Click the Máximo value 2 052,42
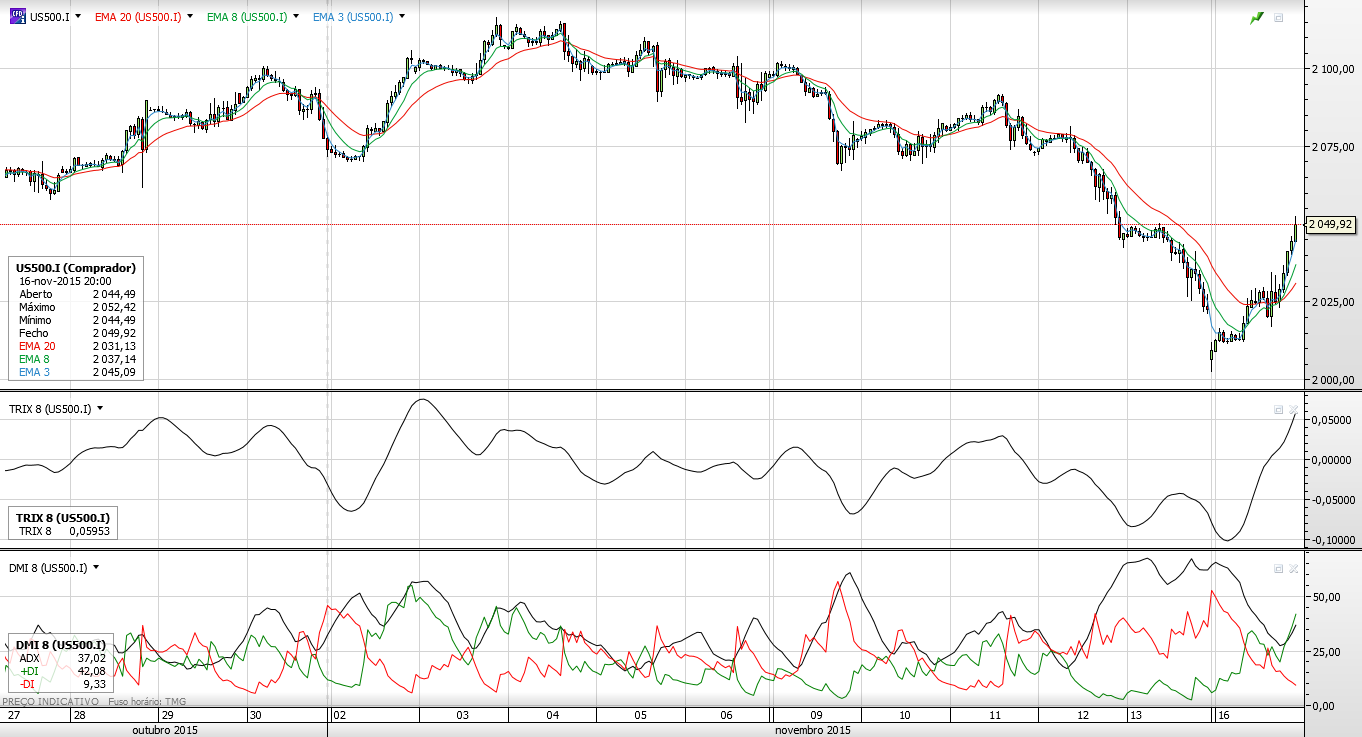The image size is (1362, 737). (114, 307)
